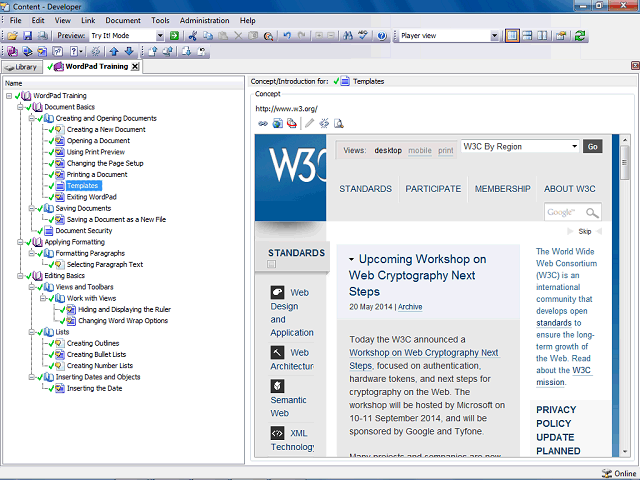Click the Archive link under the headline
Image resolution: width=640 pixels, height=480 pixels.
(x=410, y=307)
